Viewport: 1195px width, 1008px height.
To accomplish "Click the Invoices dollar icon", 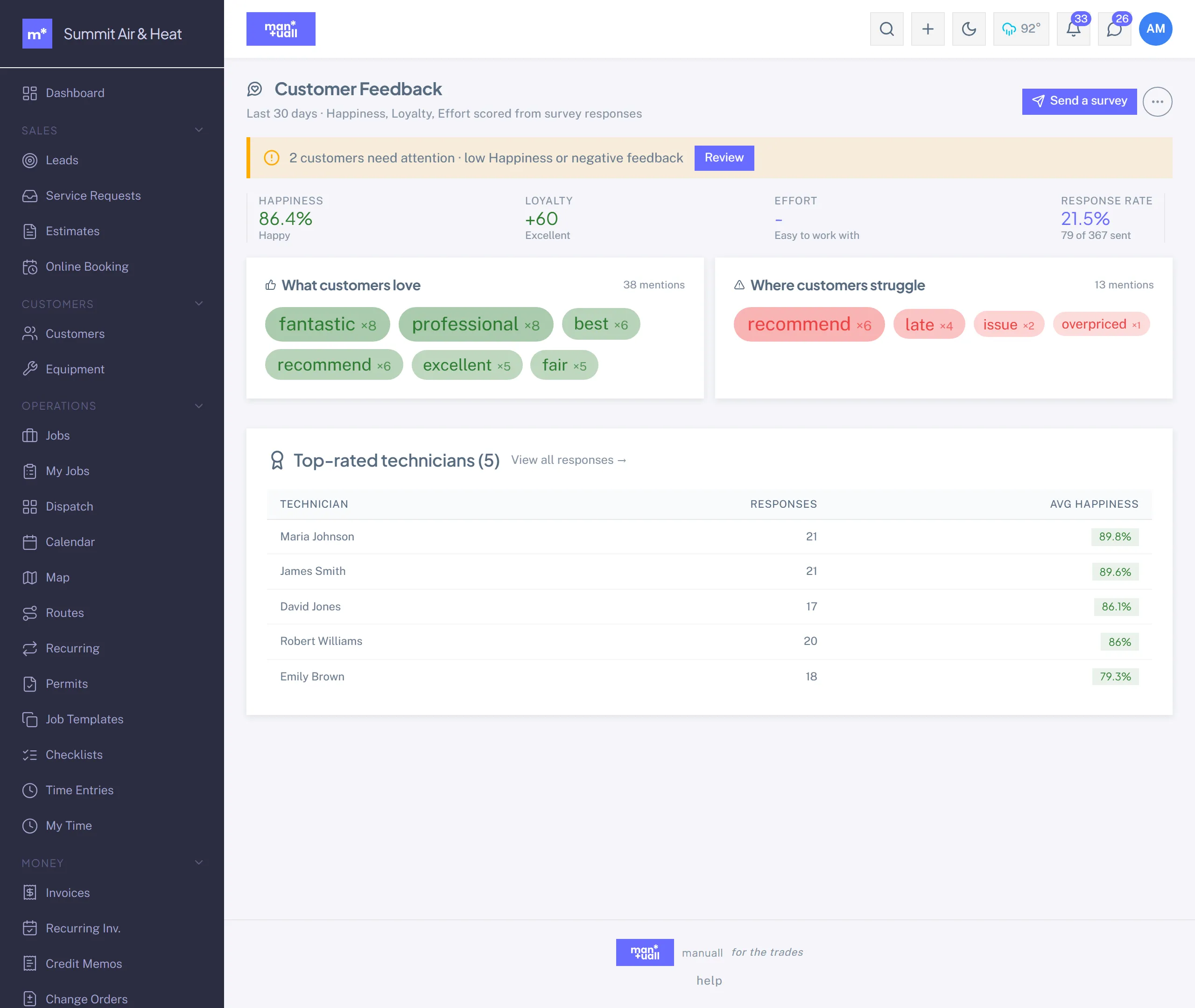I will coord(30,893).
